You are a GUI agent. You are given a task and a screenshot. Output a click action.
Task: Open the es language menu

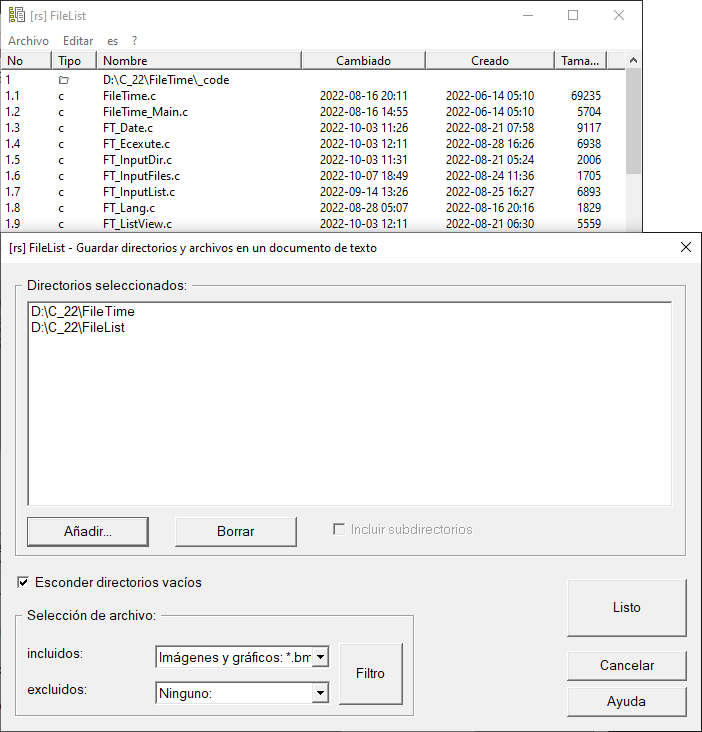coord(113,41)
